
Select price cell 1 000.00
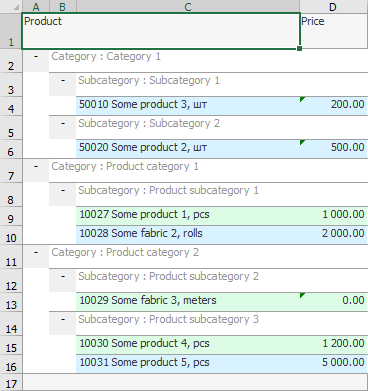334,216
